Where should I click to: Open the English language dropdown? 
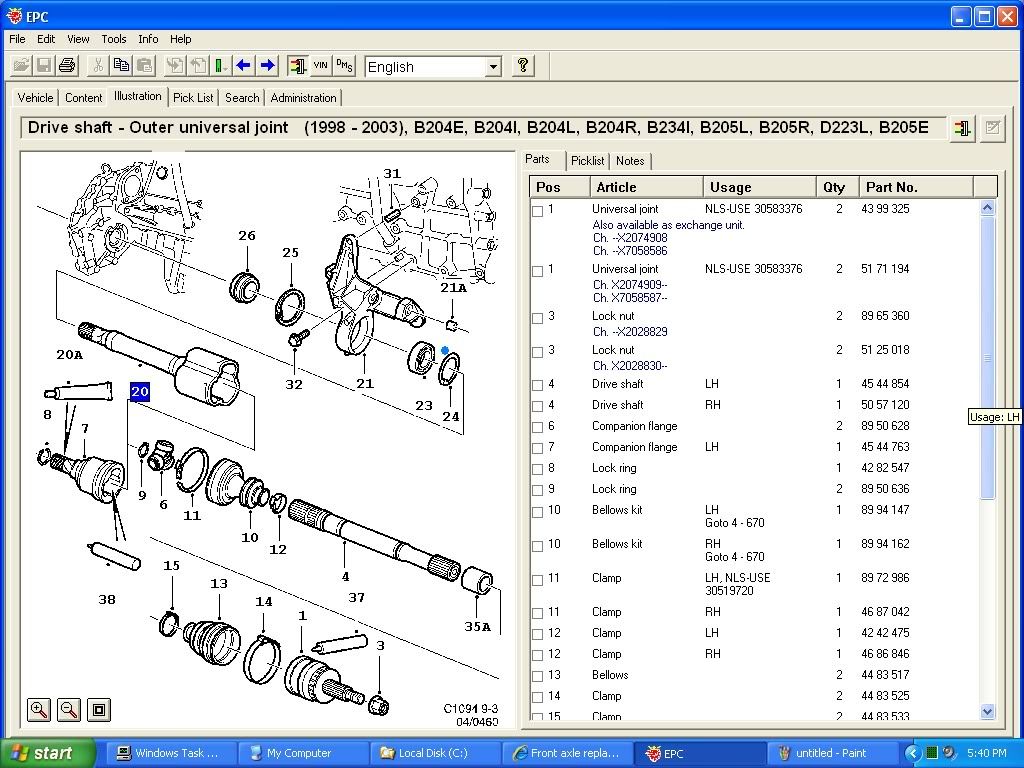pyautogui.click(x=495, y=66)
